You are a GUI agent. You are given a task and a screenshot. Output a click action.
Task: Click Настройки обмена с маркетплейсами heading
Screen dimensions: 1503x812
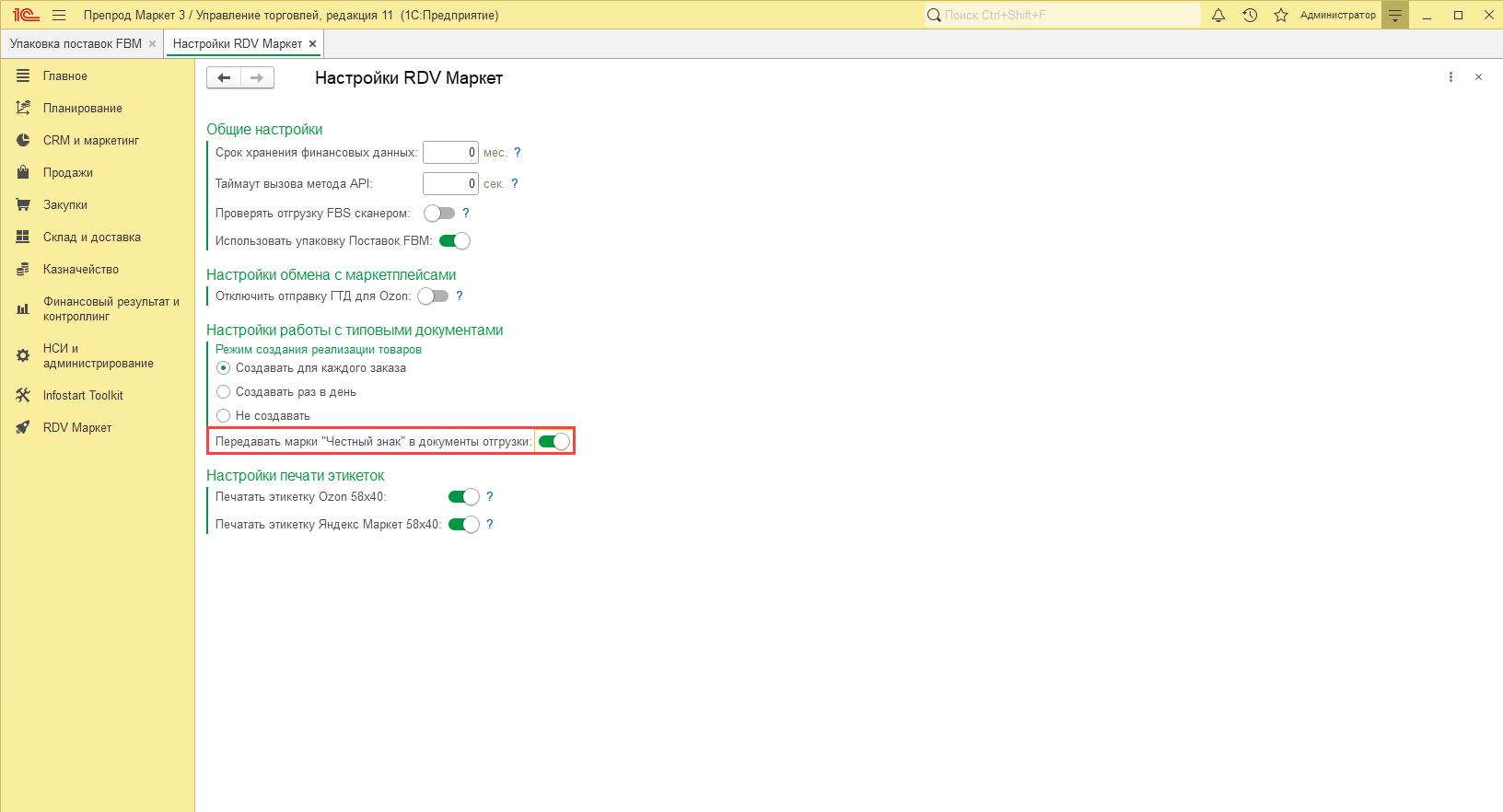pos(332,274)
